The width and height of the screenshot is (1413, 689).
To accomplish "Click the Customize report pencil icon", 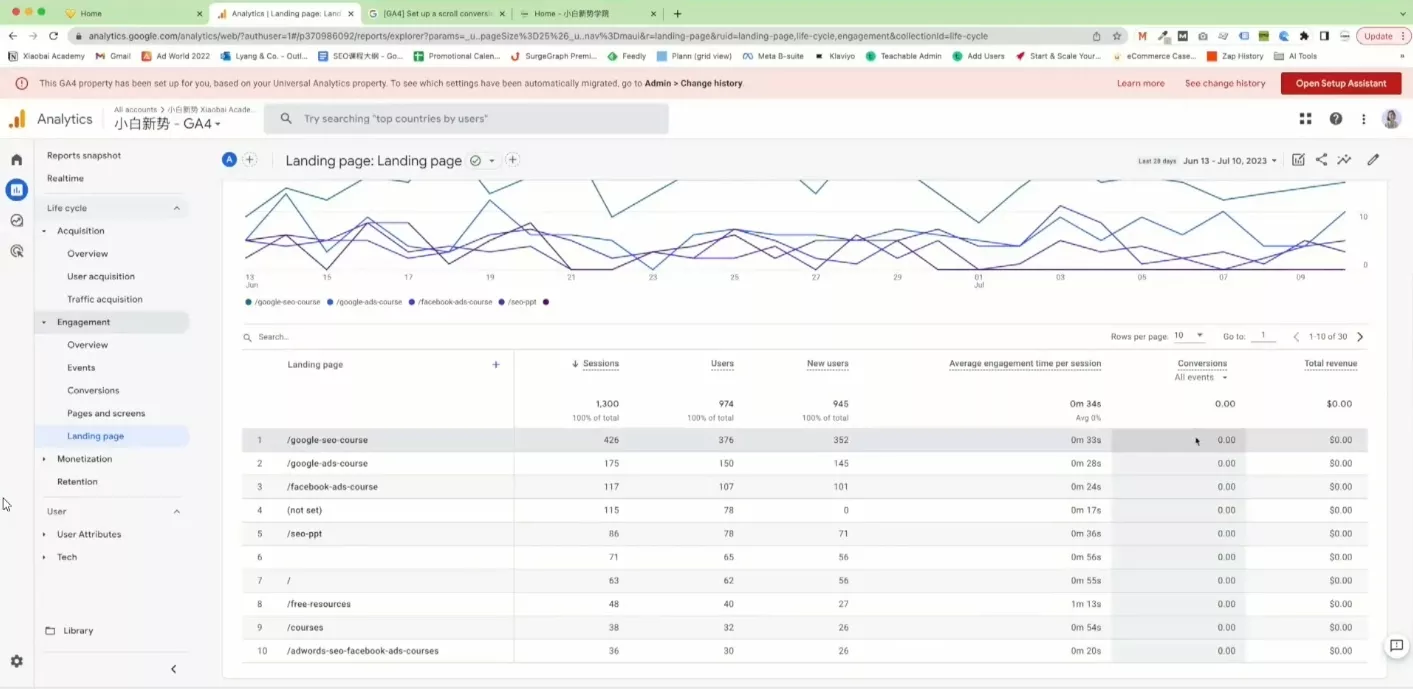I will (x=1373, y=160).
